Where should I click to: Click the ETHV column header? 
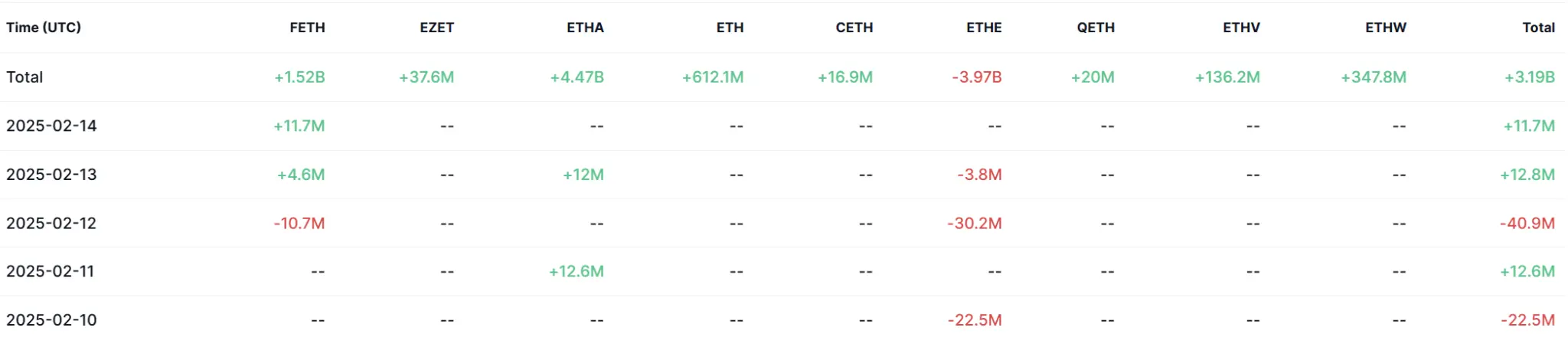click(1240, 28)
